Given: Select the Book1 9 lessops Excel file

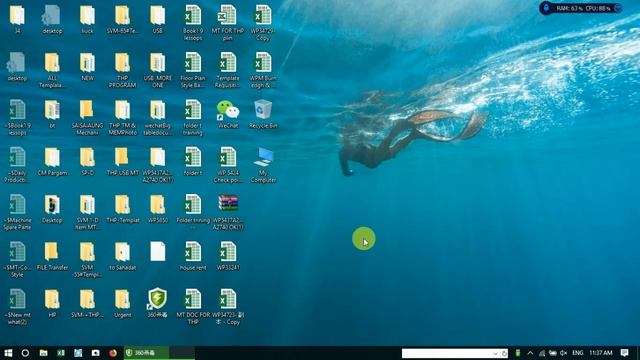Looking at the screenshot, I should [x=193, y=23].
